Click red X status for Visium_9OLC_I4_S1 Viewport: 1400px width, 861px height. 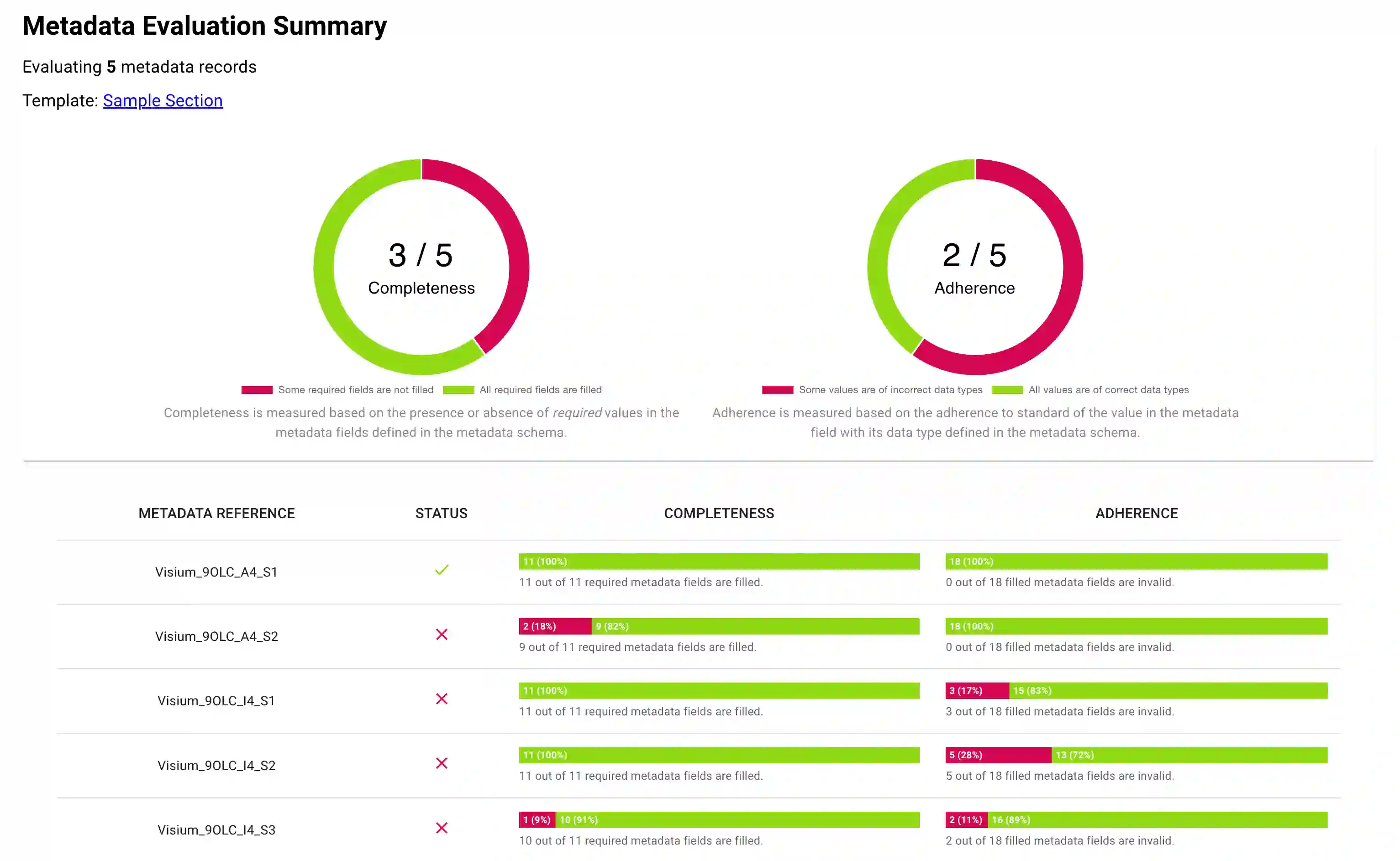pos(442,699)
